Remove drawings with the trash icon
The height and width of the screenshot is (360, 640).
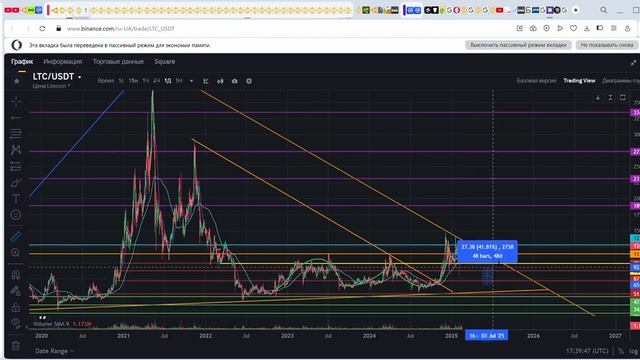(16, 346)
